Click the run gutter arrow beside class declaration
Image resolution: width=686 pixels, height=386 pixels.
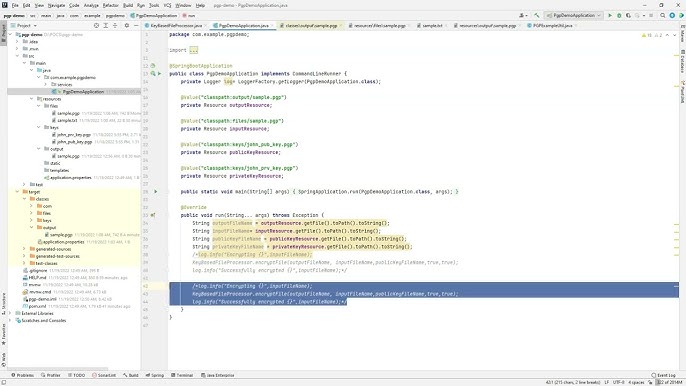(159, 74)
